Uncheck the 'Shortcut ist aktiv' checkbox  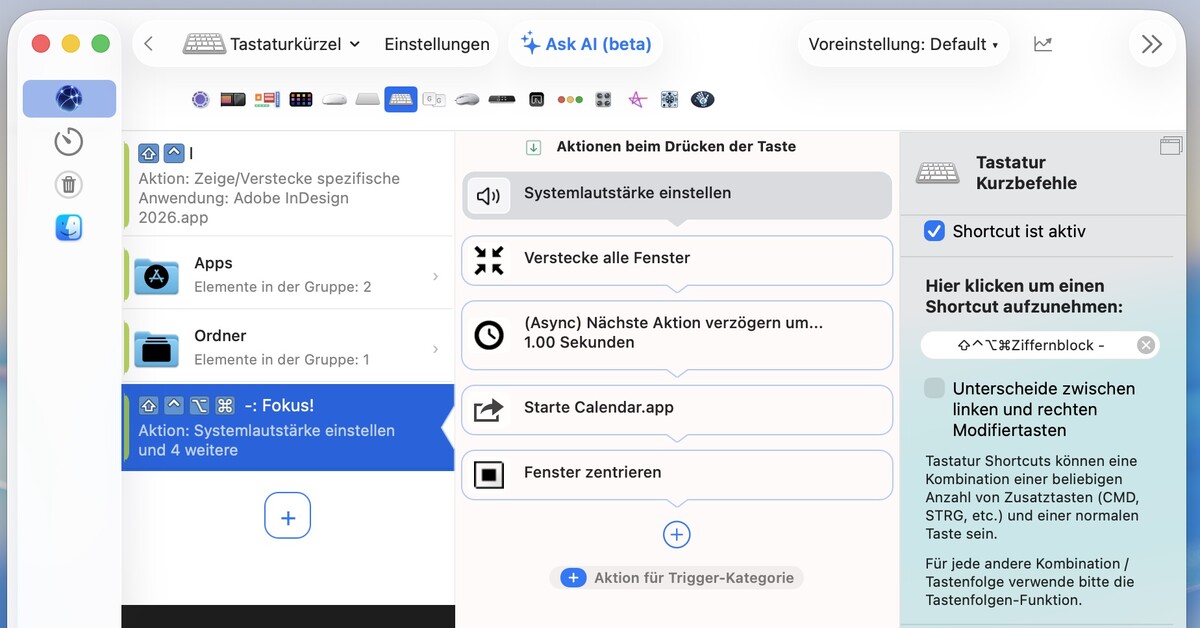point(934,231)
